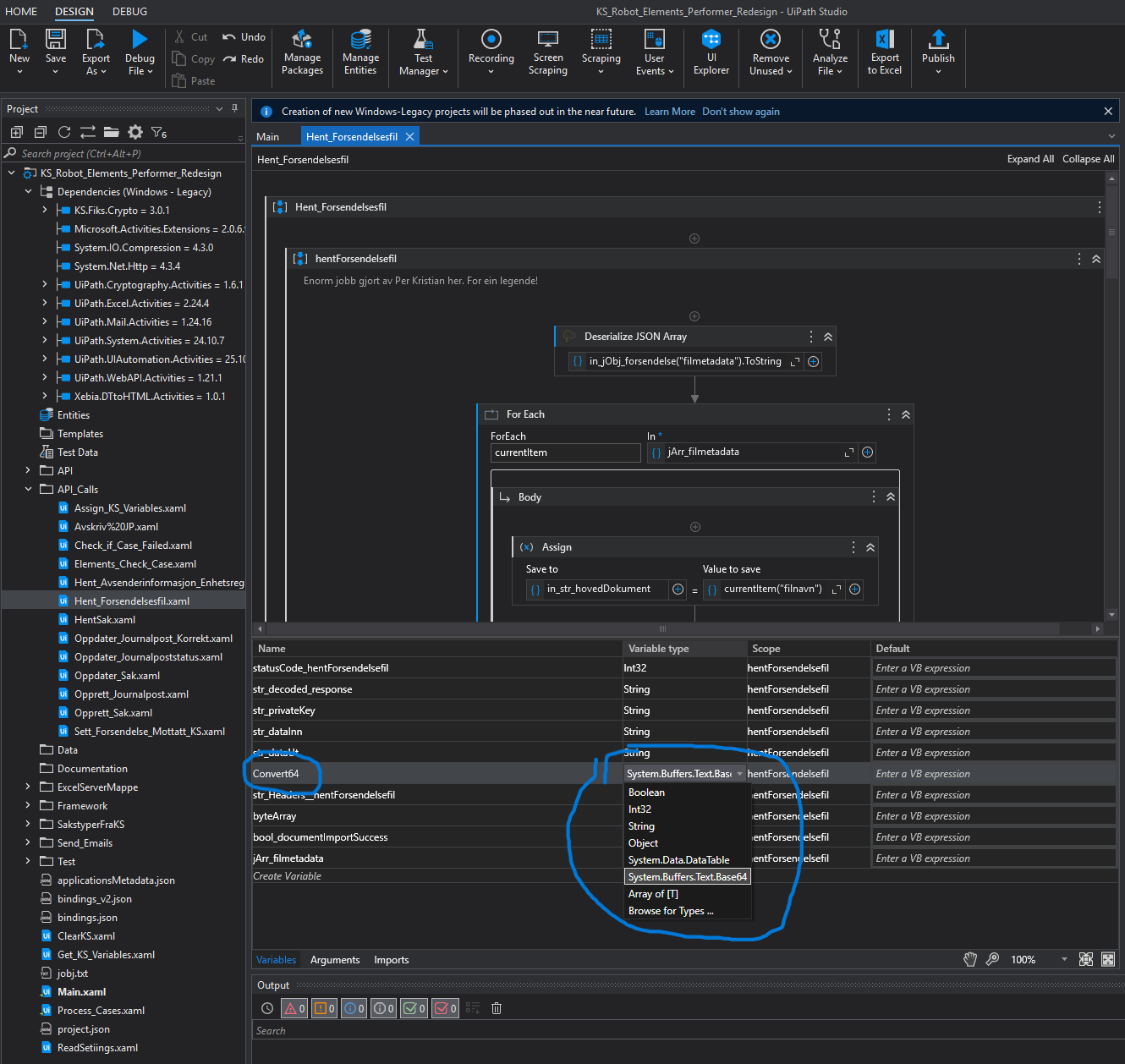Toggle timestamps with the Output clock icon
The height and width of the screenshot is (1064, 1125).
(267, 1008)
